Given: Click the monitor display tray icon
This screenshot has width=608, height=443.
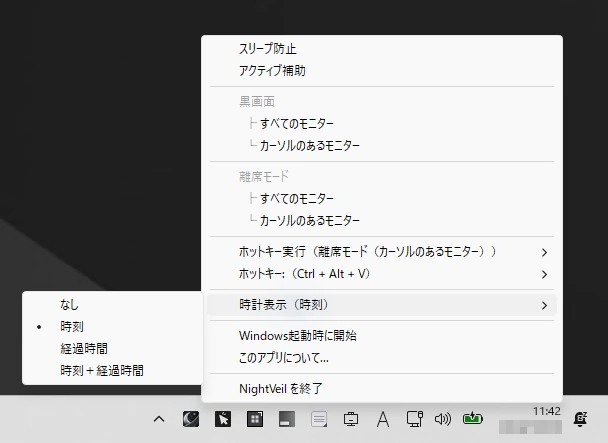Looking at the screenshot, I should 351,419.
